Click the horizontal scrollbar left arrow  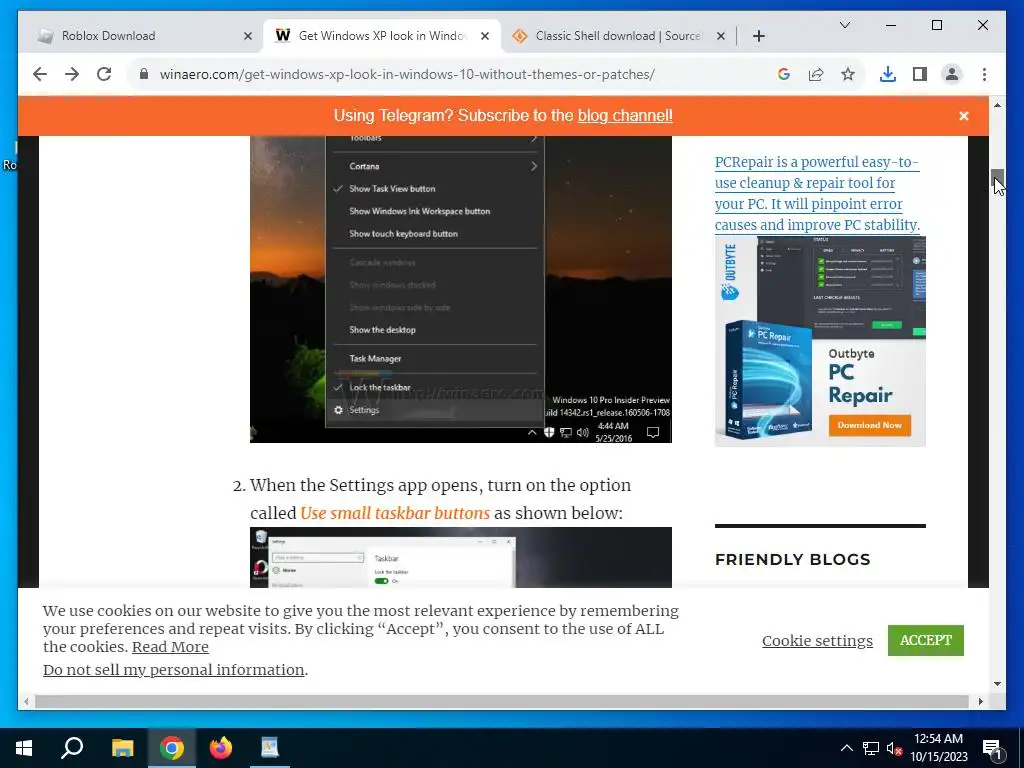coord(26,701)
